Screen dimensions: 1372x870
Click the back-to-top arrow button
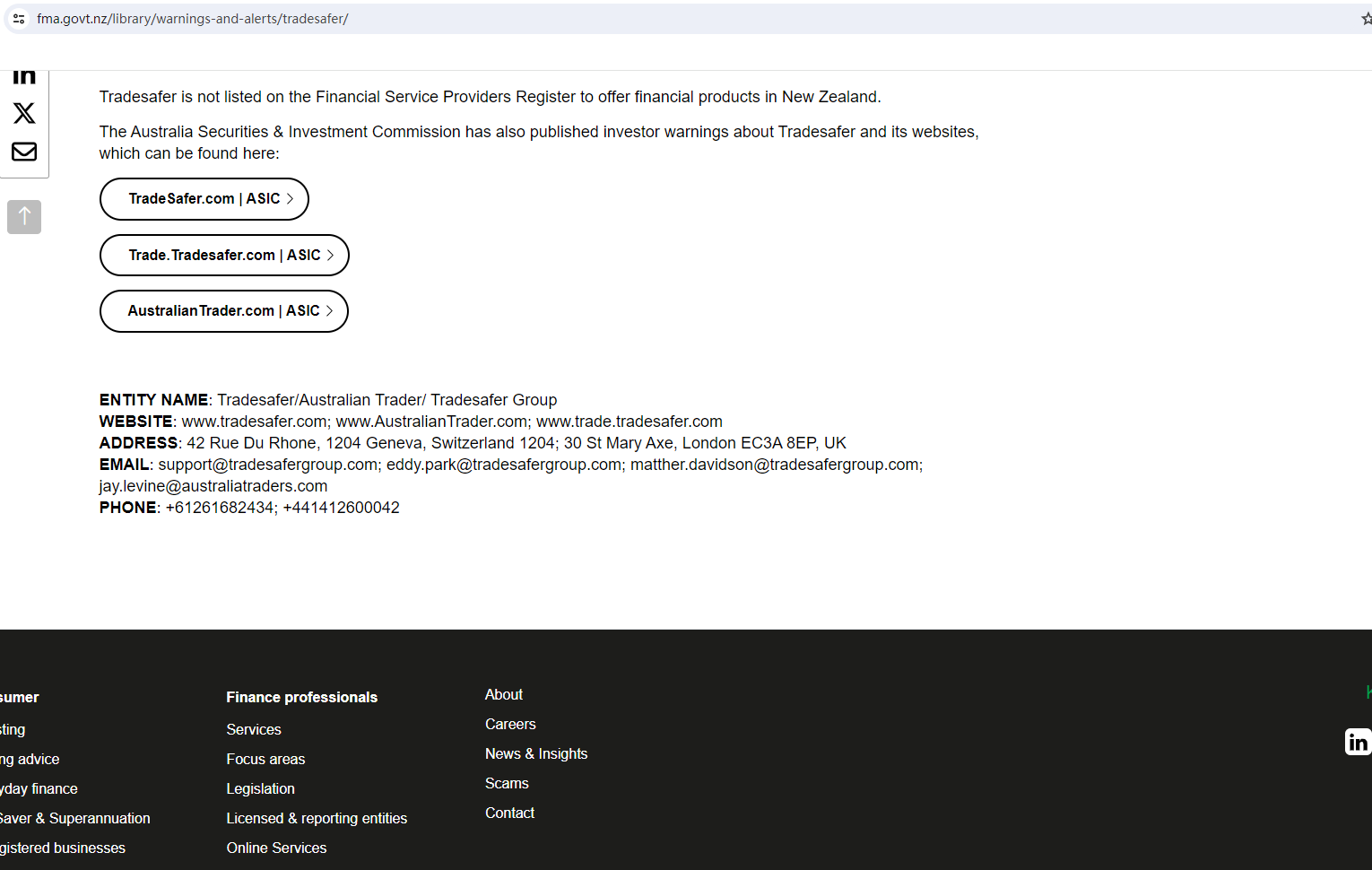tap(24, 217)
